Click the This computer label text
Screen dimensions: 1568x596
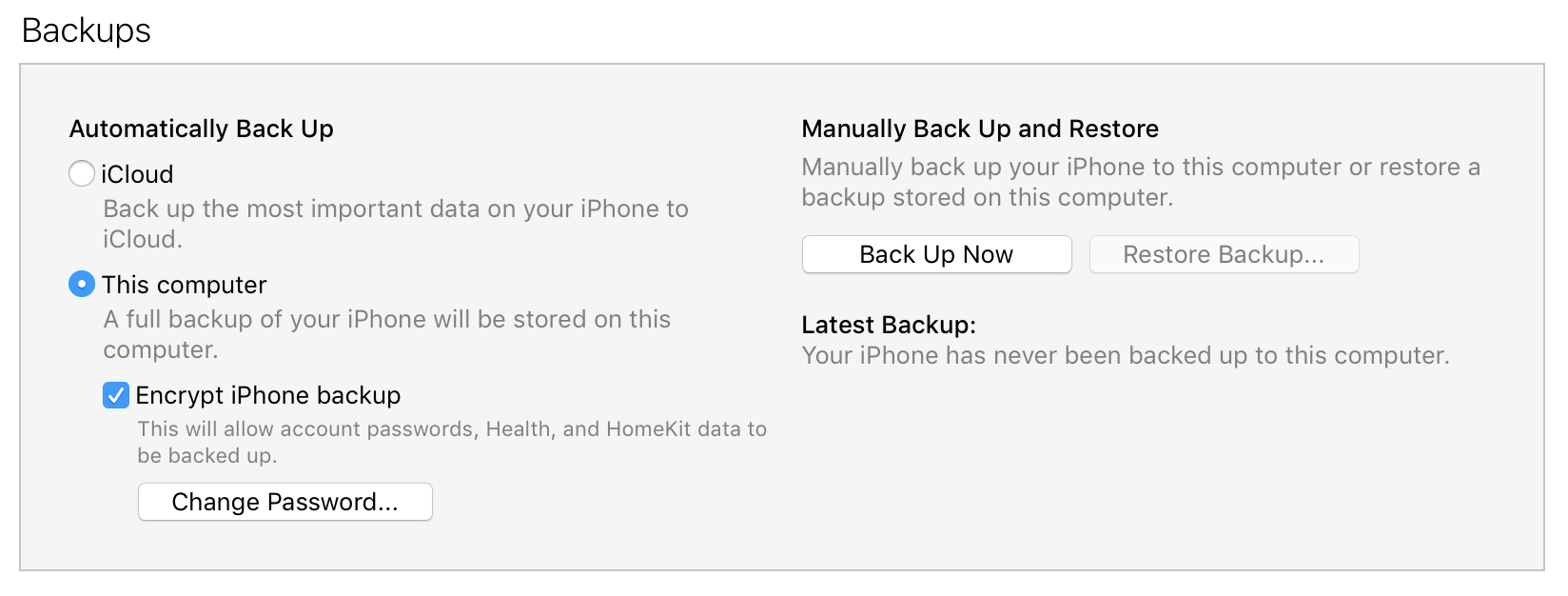point(185,284)
